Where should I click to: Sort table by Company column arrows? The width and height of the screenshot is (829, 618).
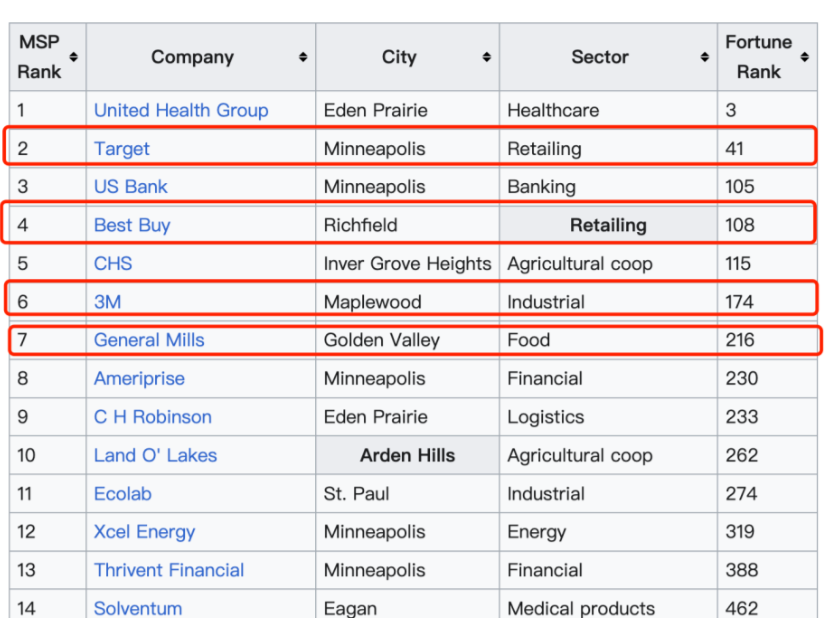pyautogui.click(x=303, y=57)
